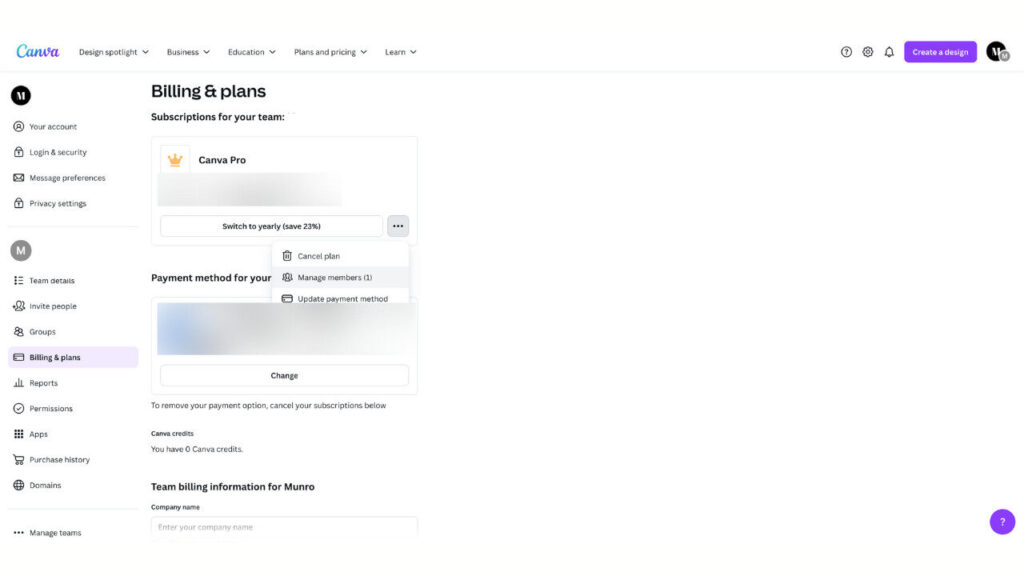Open Manage teams

point(55,532)
